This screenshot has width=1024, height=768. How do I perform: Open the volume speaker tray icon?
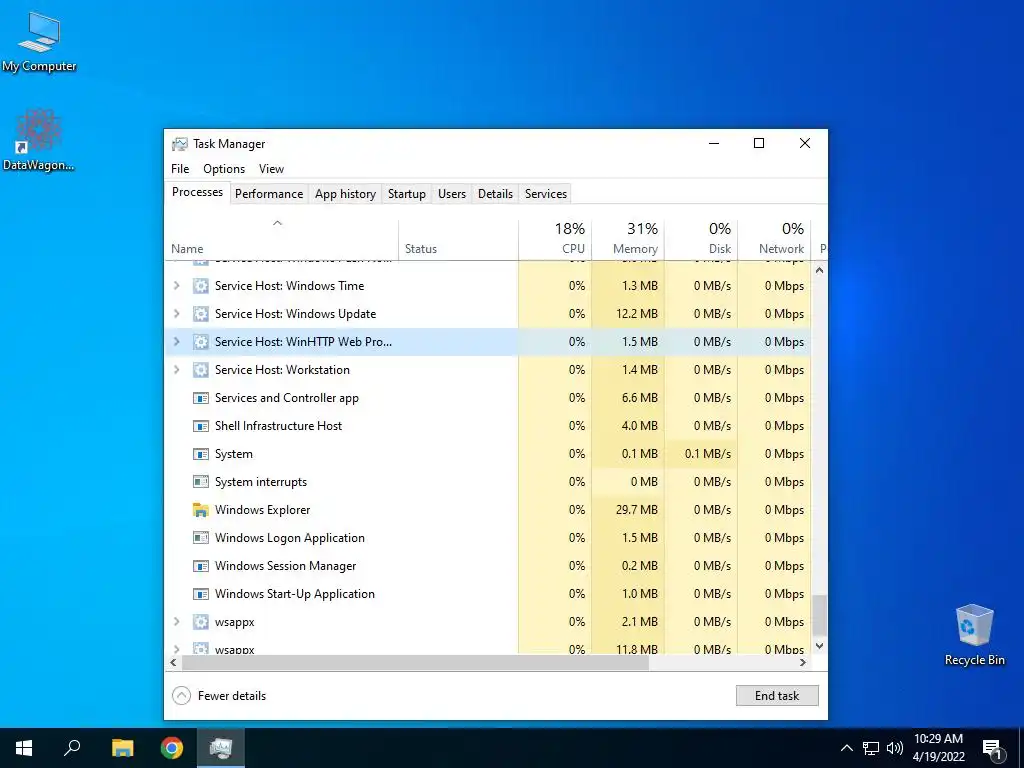pos(895,748)
